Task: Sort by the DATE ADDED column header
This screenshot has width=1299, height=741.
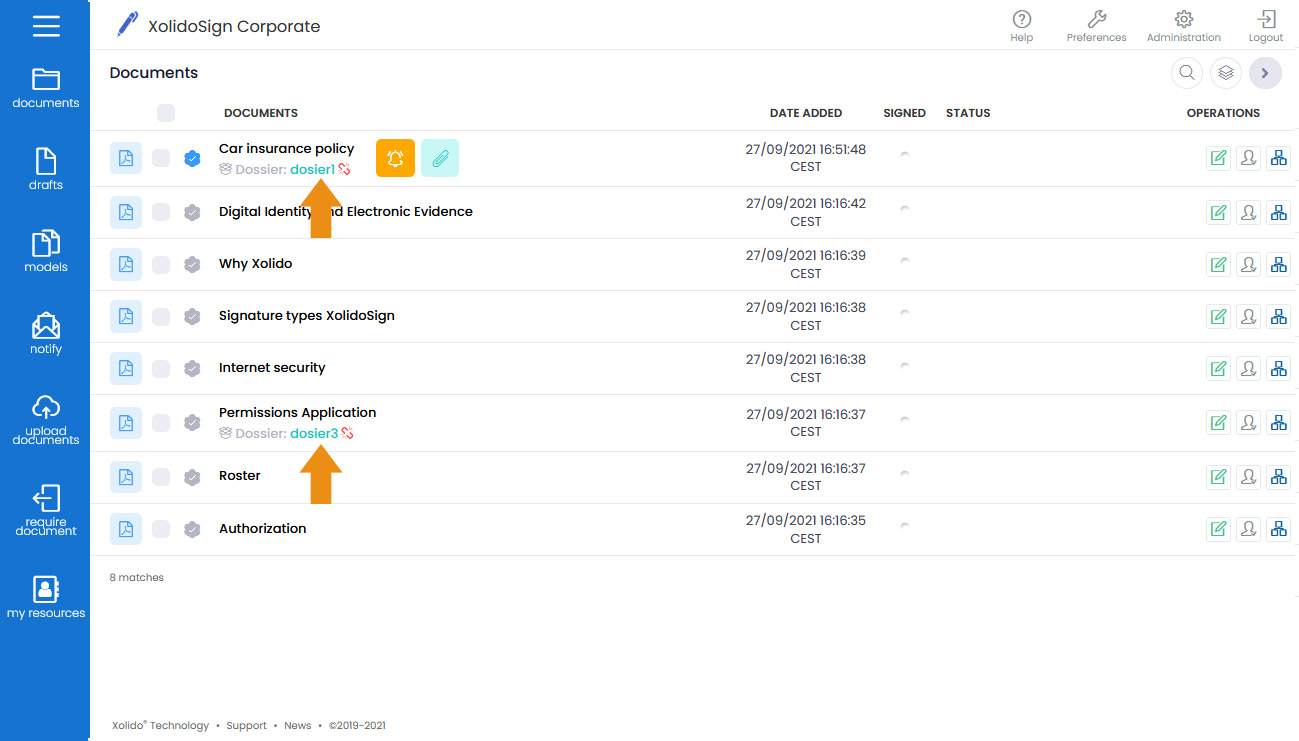Action: pyautogui.click(x=806, y=113)
